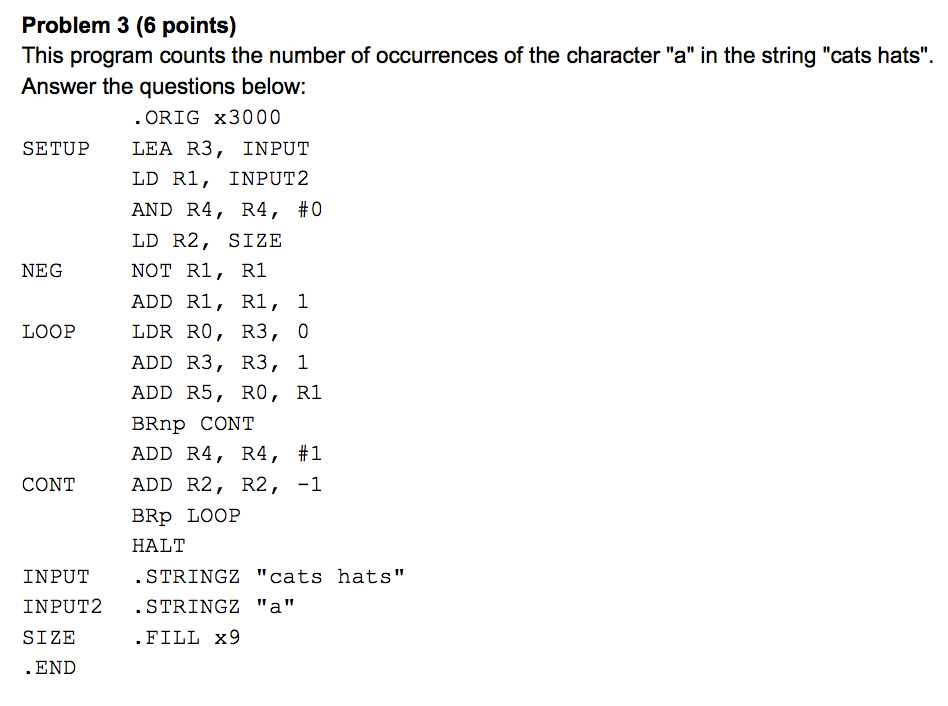Image resolution: width=948 pixels, height=706 pixels.
Task: Click the "LD R1, INPUT2" instruction
Action: [x=220, y=179]
